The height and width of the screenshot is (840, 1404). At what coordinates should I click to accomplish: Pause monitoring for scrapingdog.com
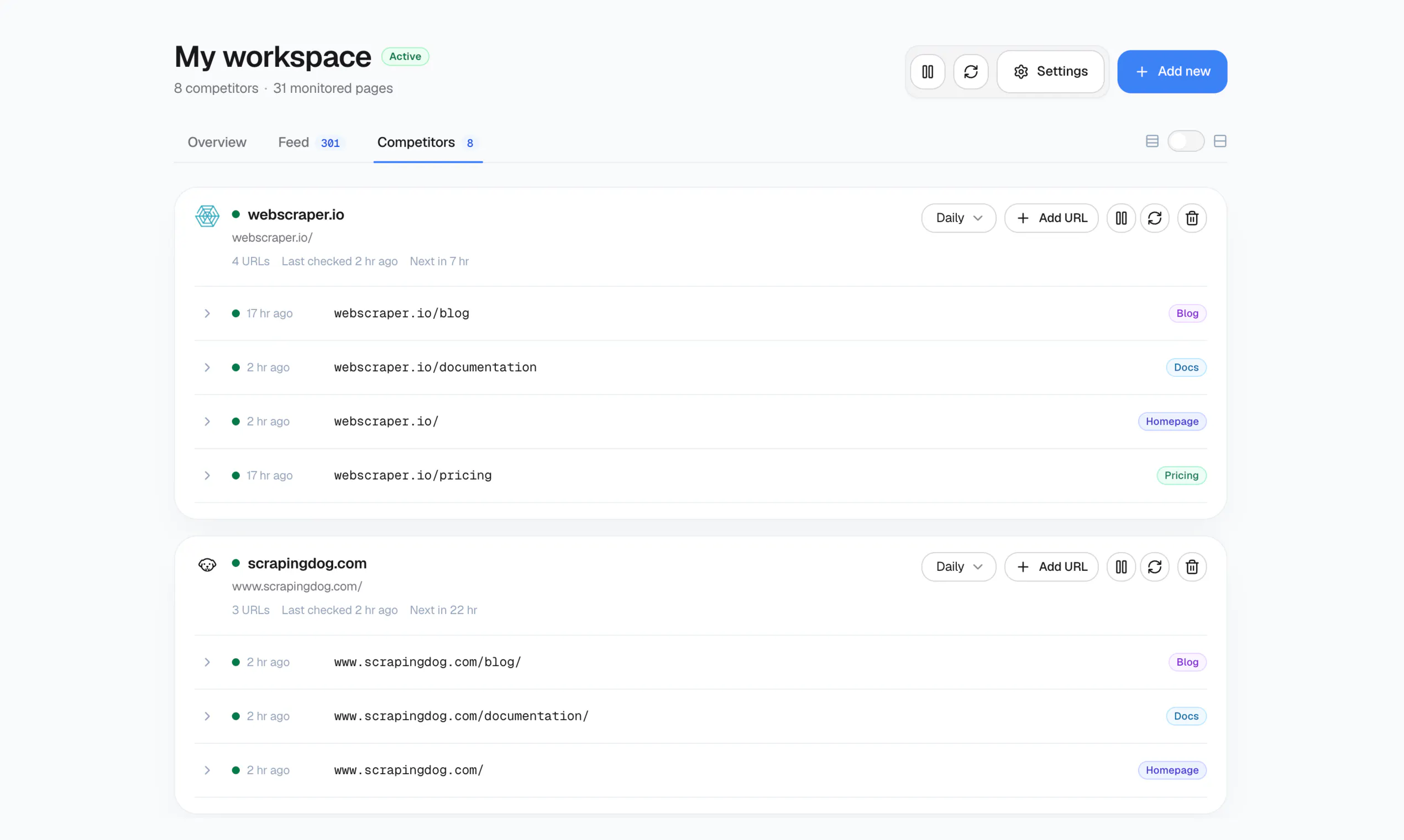click(1121, 566)
